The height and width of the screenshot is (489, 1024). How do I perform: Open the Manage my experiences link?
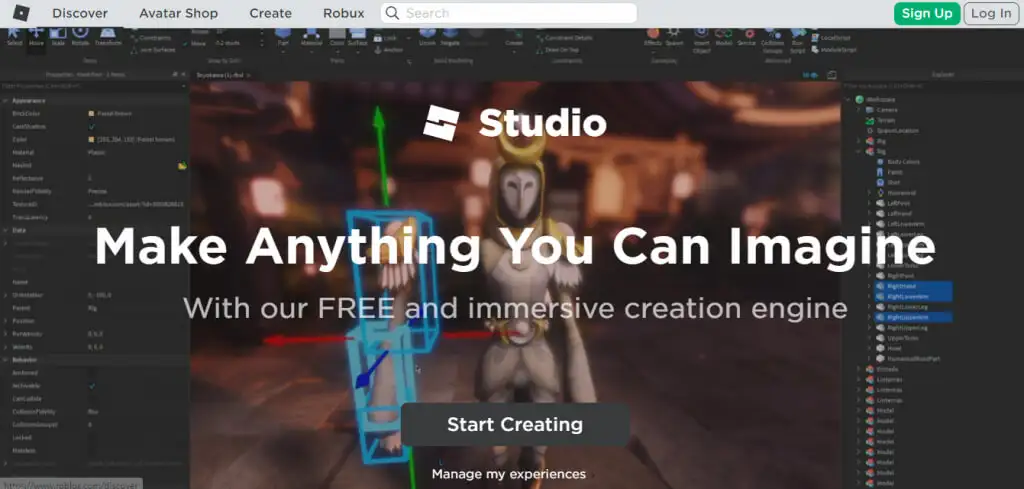pos(508,474)
